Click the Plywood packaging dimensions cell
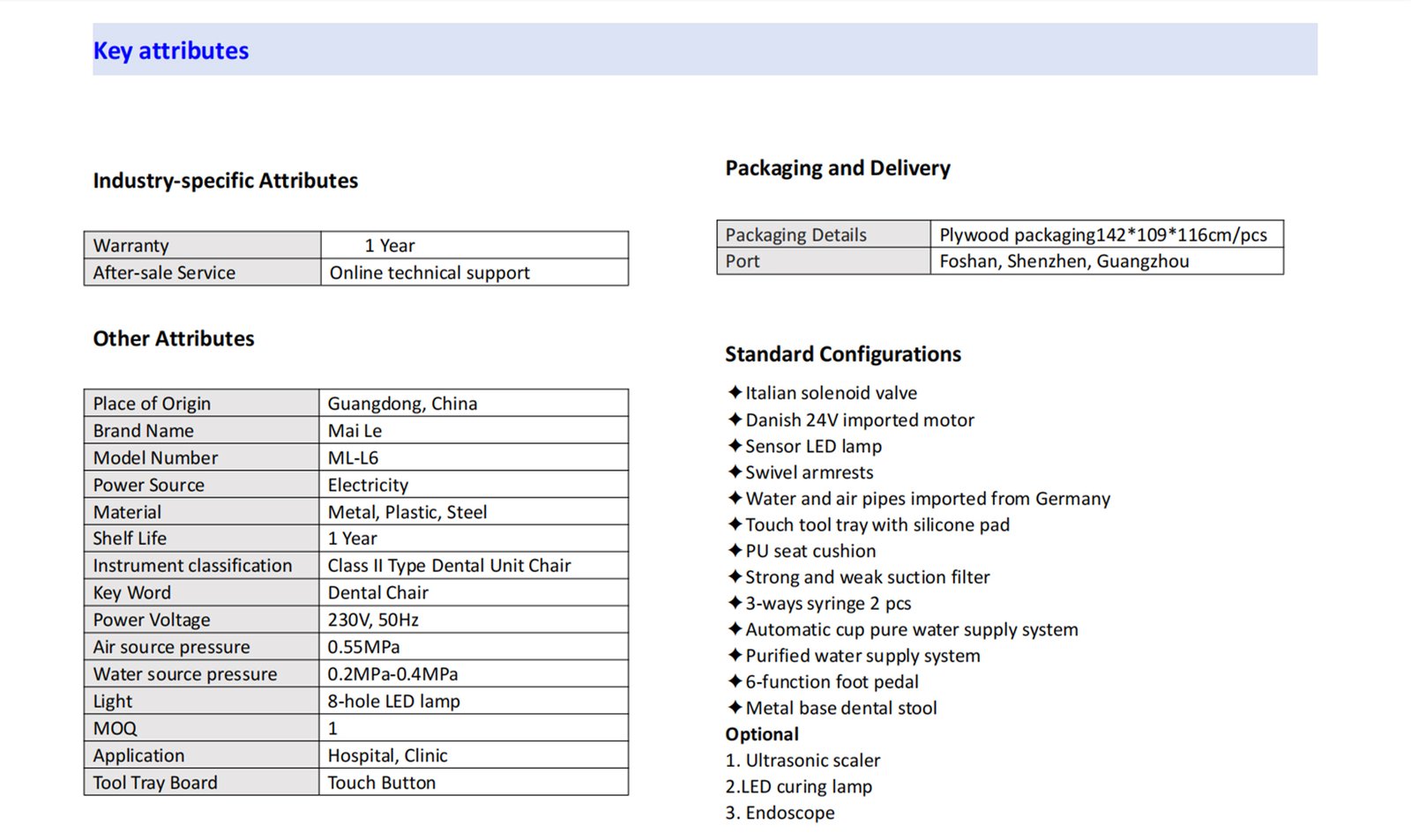The image size is (1411, 840). pos(1102,235)
